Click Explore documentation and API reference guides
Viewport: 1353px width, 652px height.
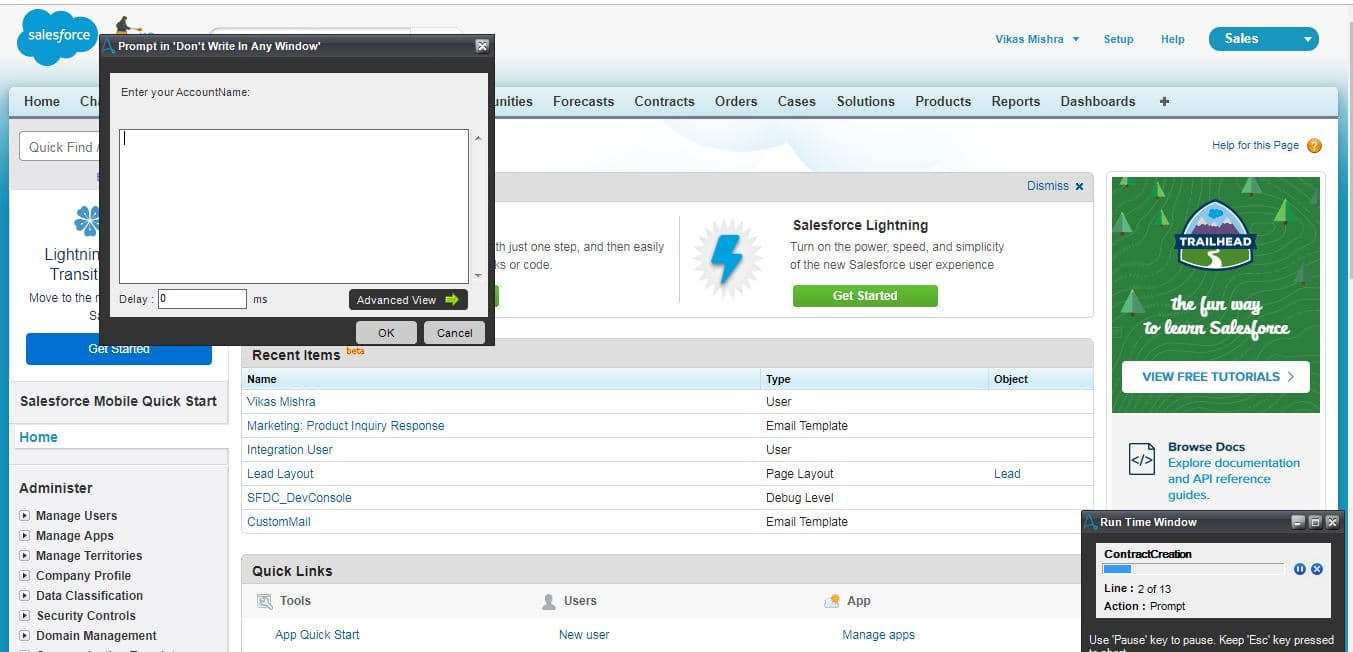(1234, 479)
